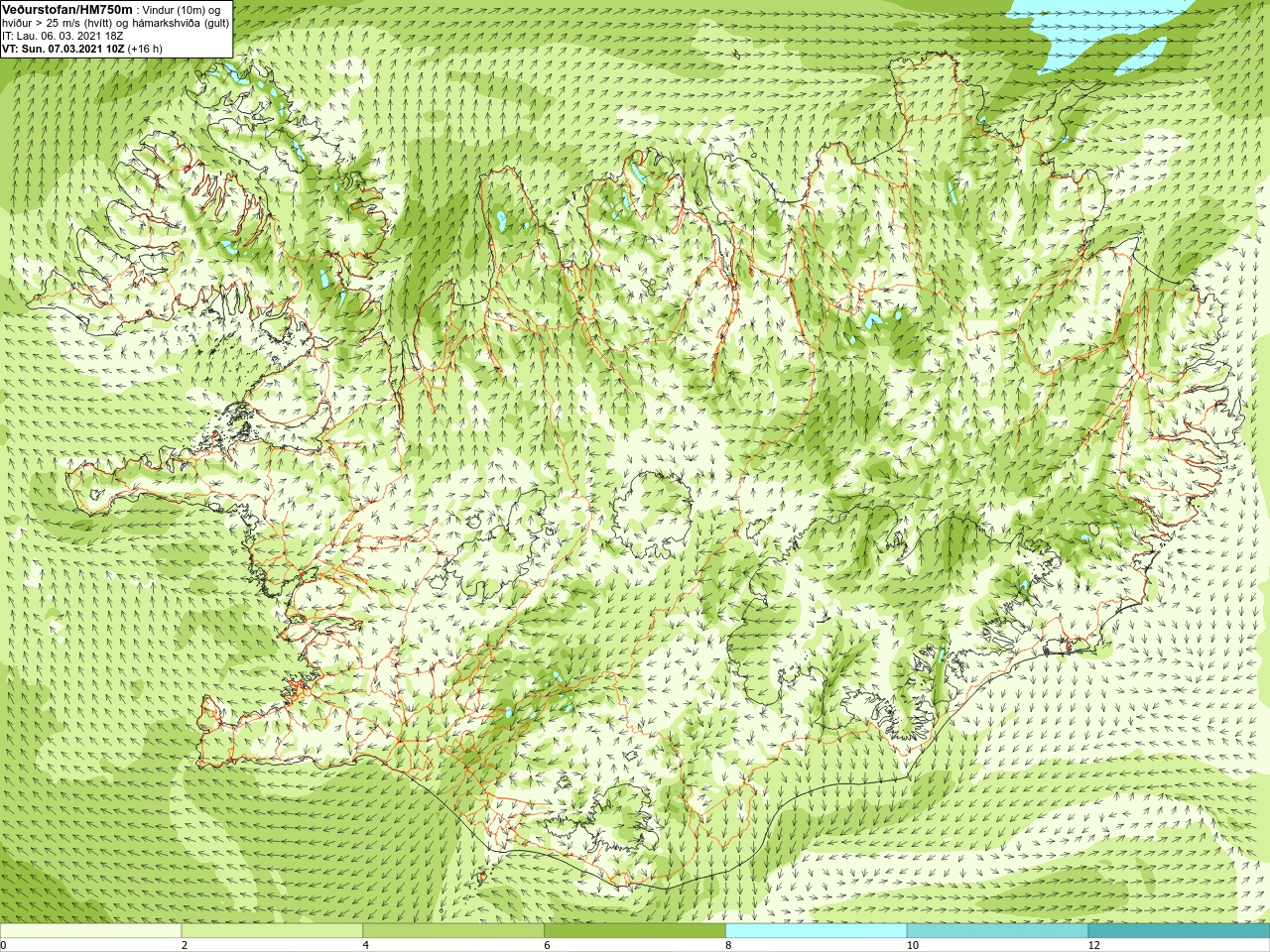Click the 'VT: Sun. 07.03.2021 10Z' line
The width and height of the screenshot is (1270, 952).
[x=63, y=49]
